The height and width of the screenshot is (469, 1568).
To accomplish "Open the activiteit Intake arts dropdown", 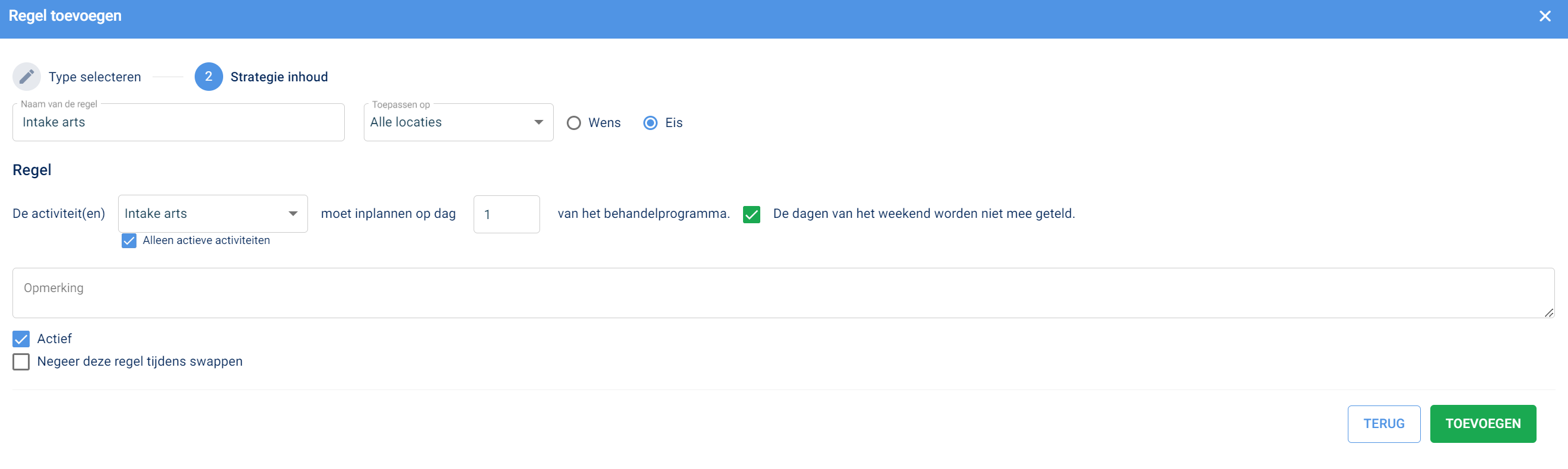I will coord(212,214).
